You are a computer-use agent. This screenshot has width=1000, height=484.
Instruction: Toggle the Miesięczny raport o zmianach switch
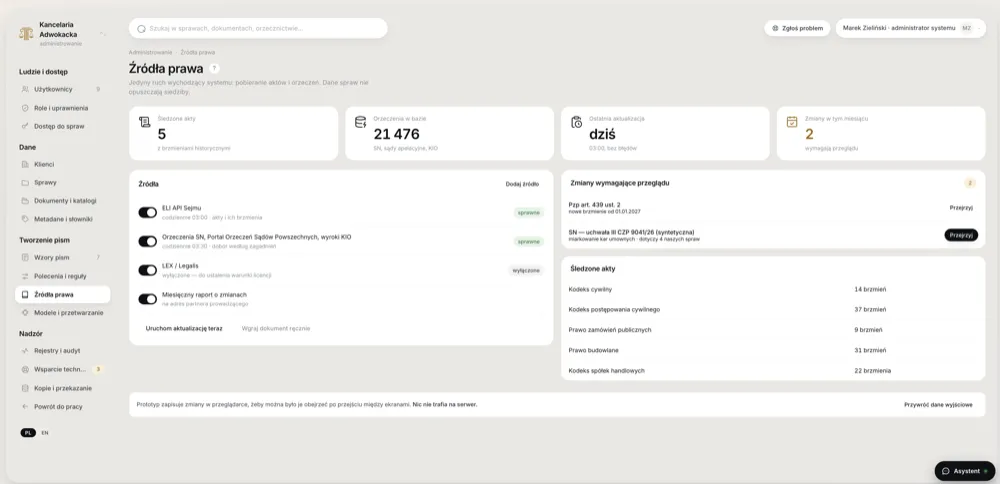click(x=147, y=299)
